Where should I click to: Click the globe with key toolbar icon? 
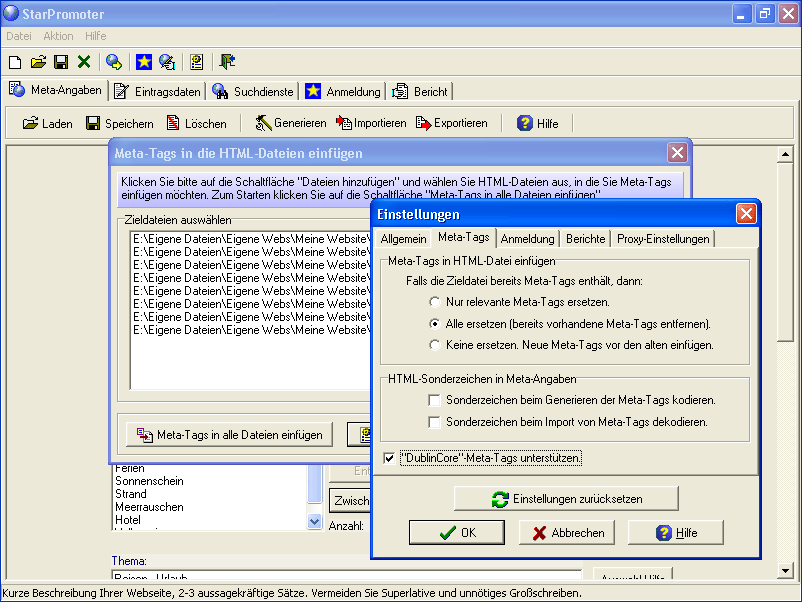pyautogui.click(x=167, y=62)
